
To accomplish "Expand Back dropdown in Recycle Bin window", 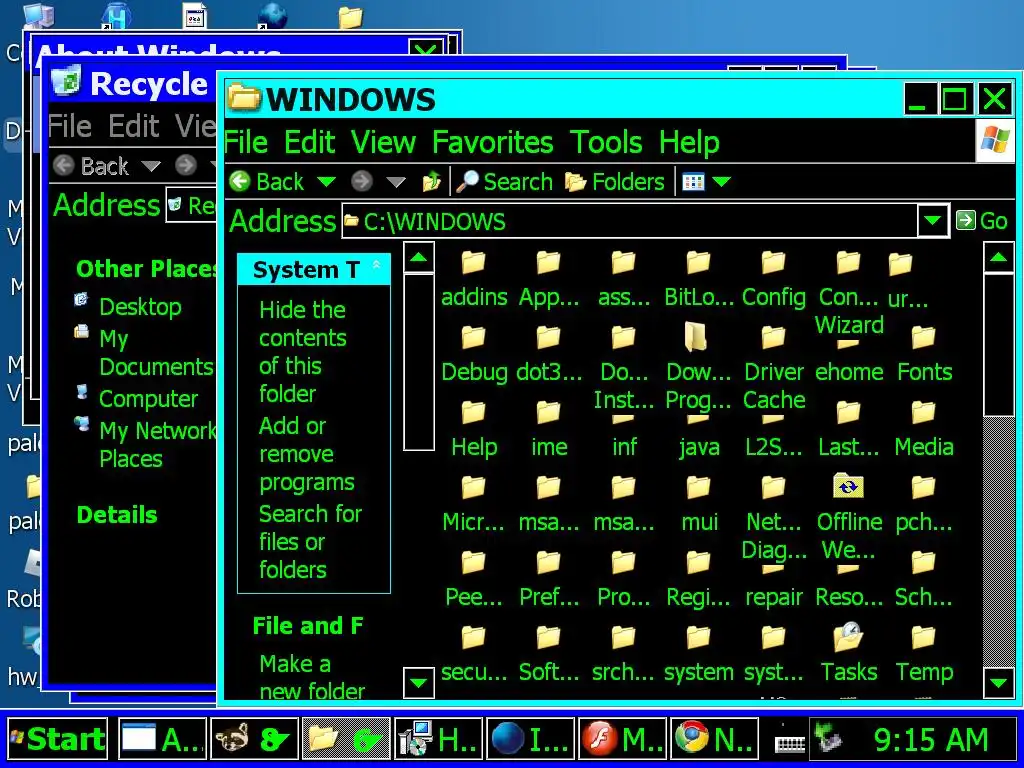I will [x=151, y=166].
